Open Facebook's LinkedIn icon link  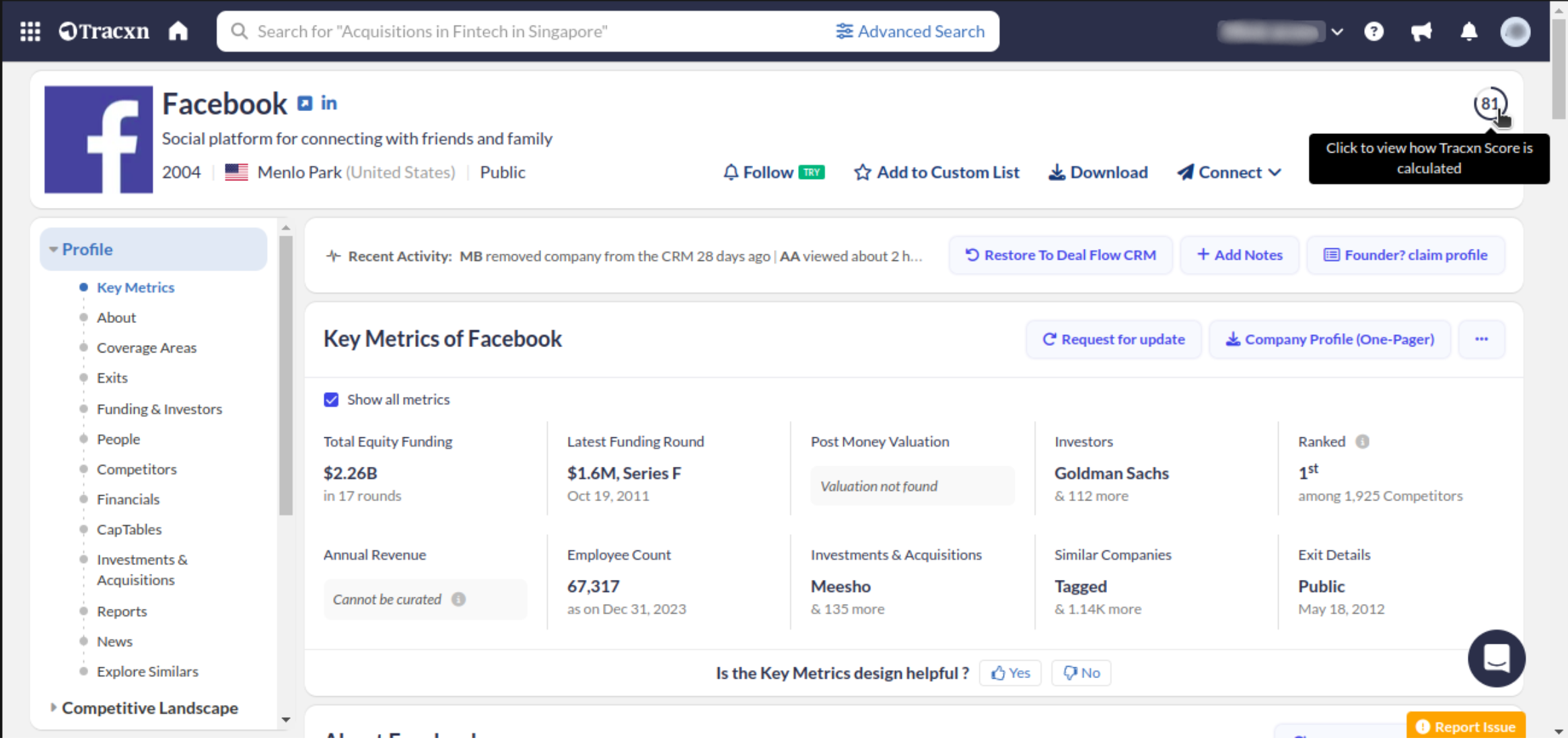[x=328, y=104]
